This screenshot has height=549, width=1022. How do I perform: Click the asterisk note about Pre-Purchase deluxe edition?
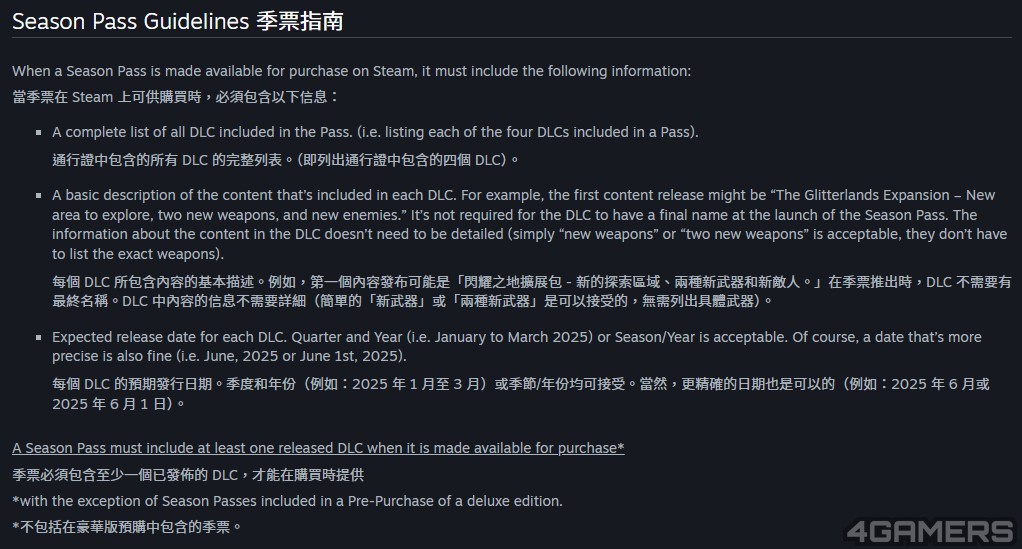point(287,501)
